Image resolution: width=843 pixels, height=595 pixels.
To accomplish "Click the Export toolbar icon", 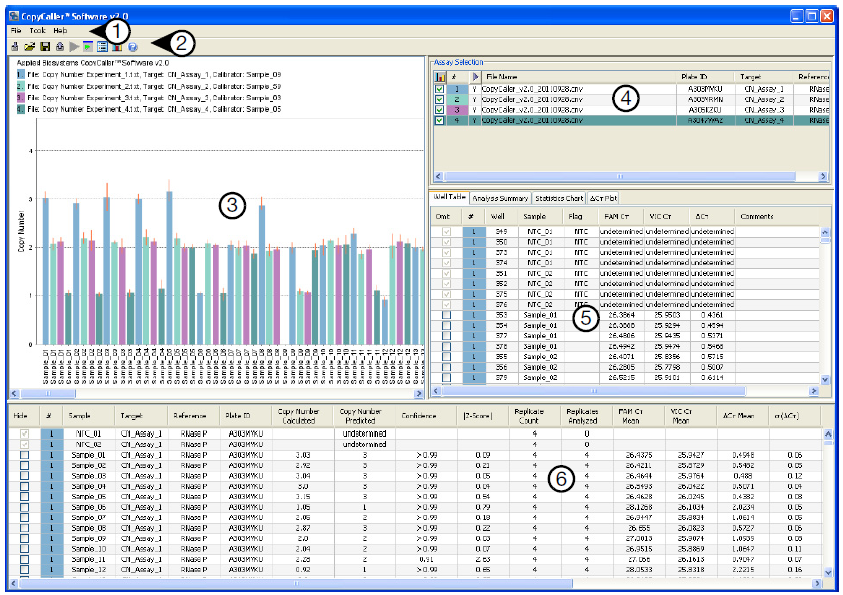I will (60, 46).
